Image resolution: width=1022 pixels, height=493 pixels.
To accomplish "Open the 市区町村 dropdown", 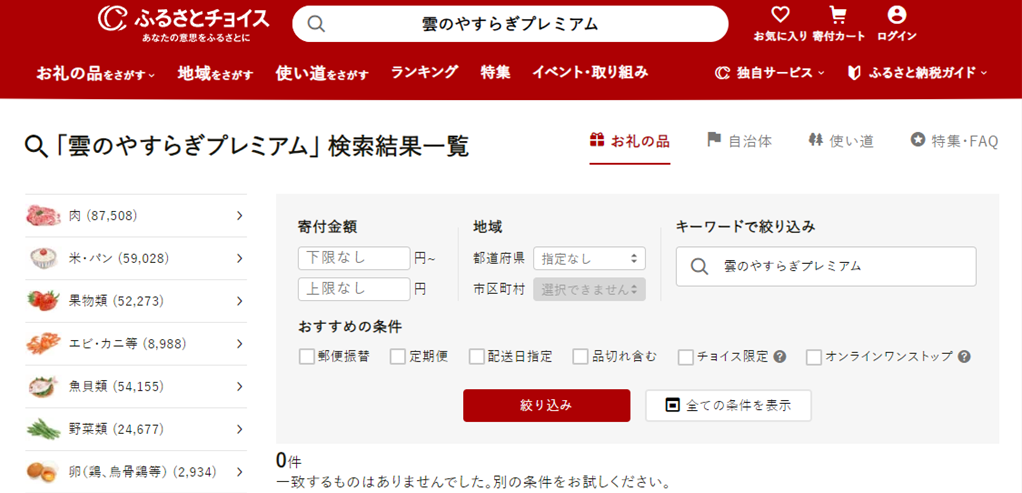I will pyautogui.click(x=589, y=289).
